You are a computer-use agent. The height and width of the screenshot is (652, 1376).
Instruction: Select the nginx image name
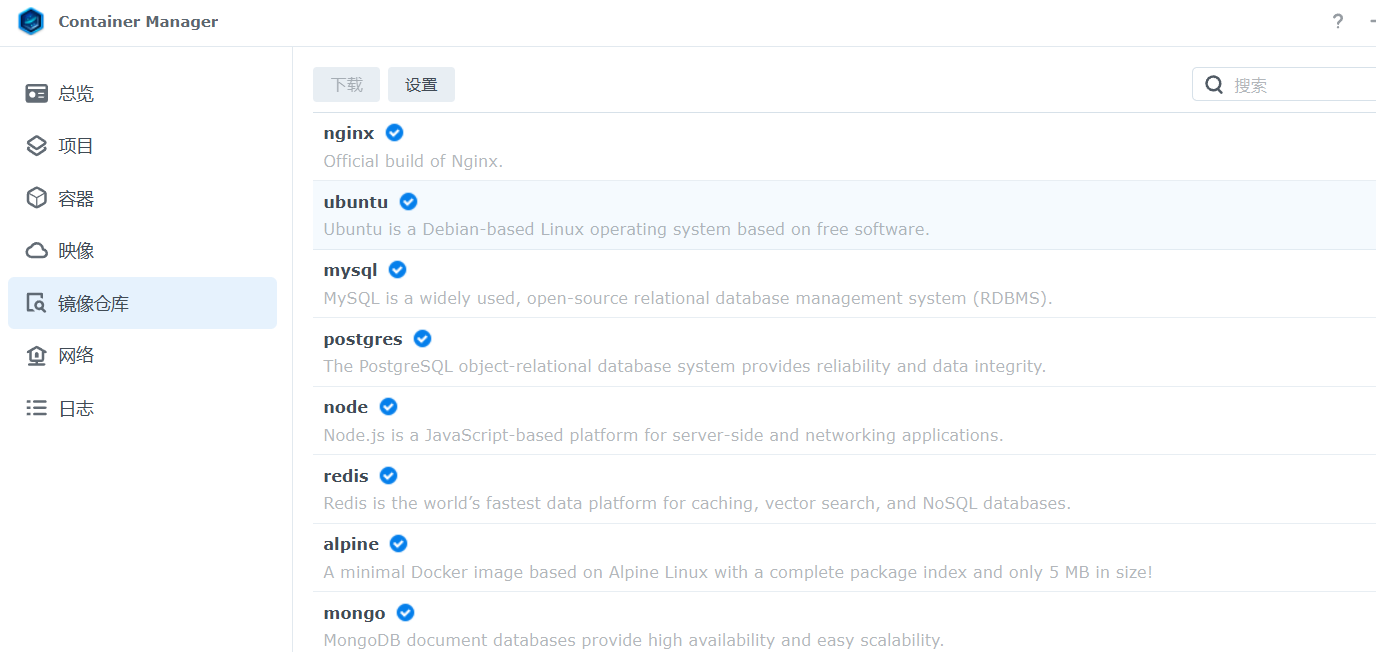[349, 133]
